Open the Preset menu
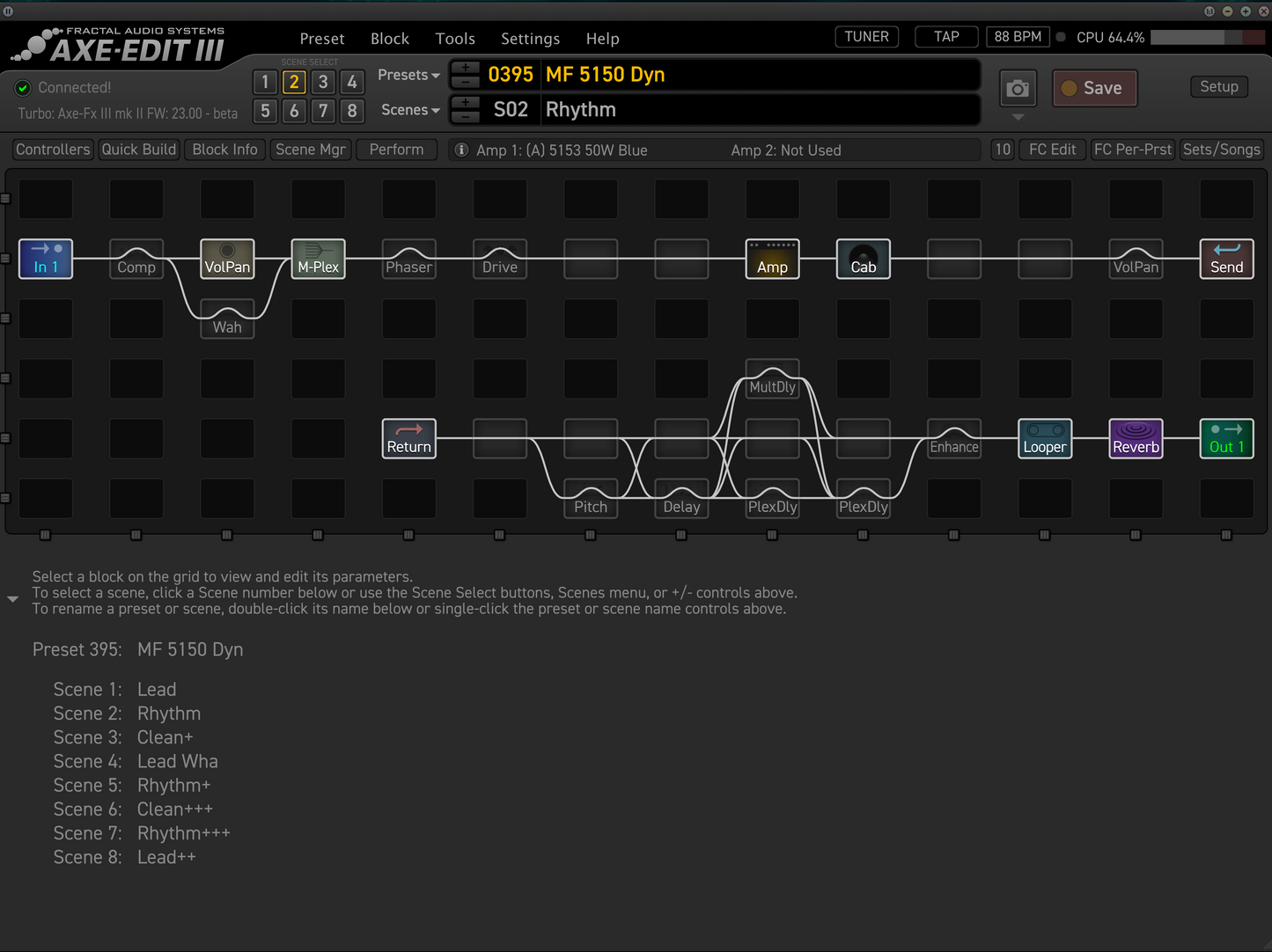This screenshot has width=1272, height=952. pos(322,39)
